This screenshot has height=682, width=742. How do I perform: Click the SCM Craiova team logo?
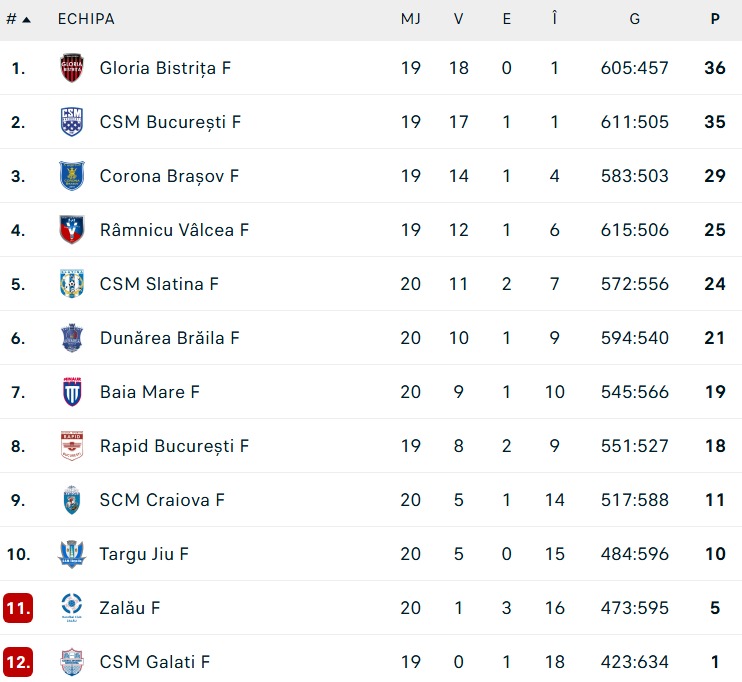click(72, 500)
